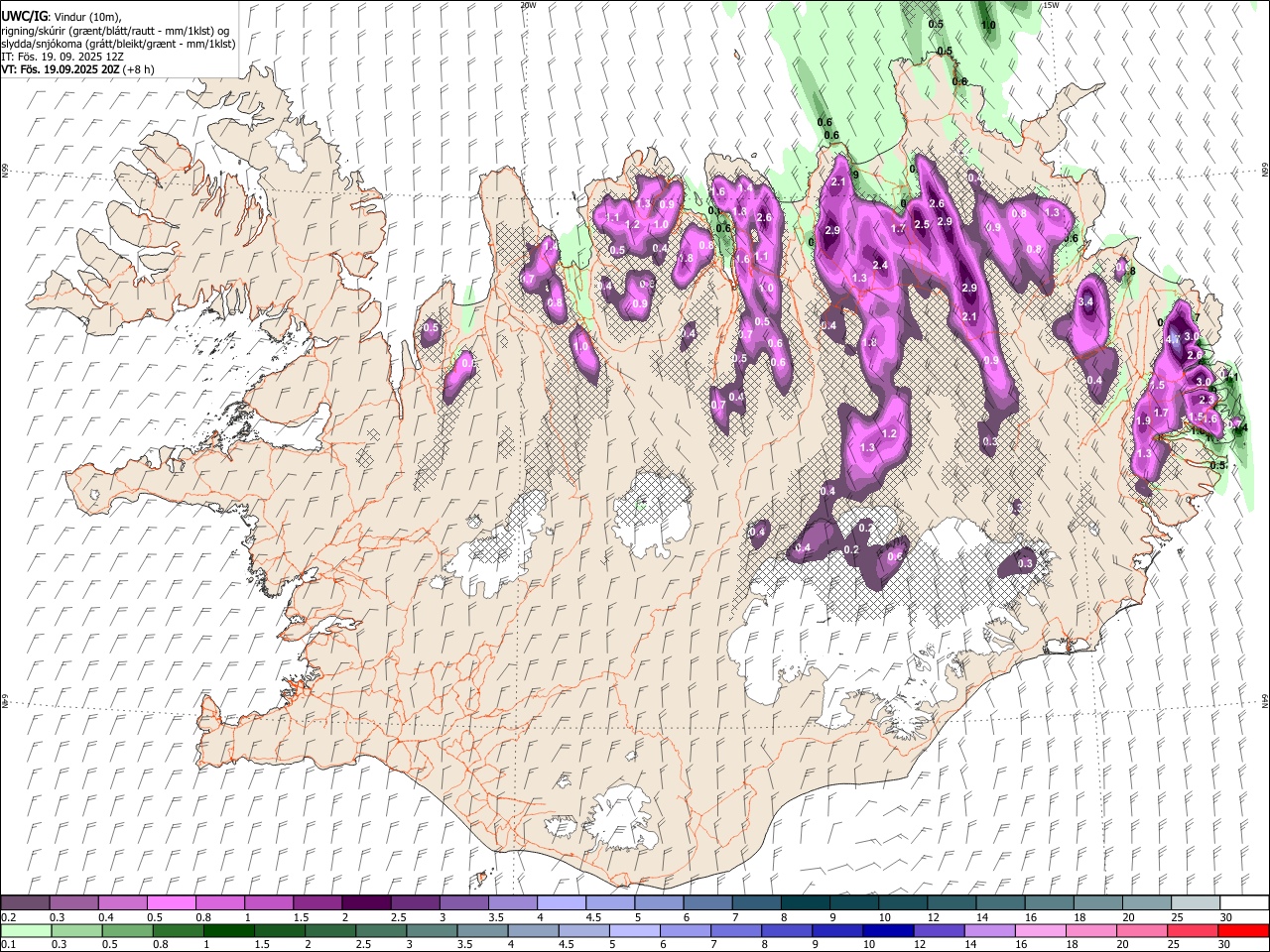Click the "VT: Fös. 19.09.2025 20Z (+8 h)" line
This screenshot has width=1270, height=952.
coord(77,69)
